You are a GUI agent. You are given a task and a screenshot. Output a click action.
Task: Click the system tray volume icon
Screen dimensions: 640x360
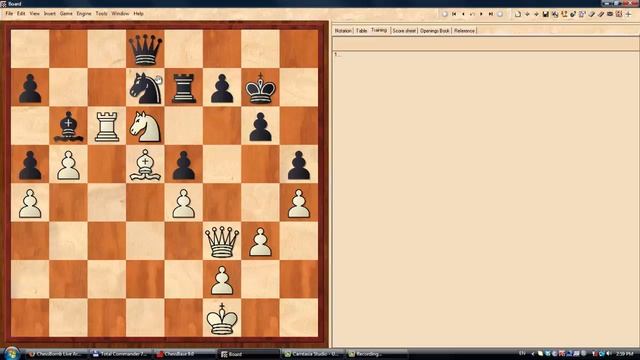point(609,353)
